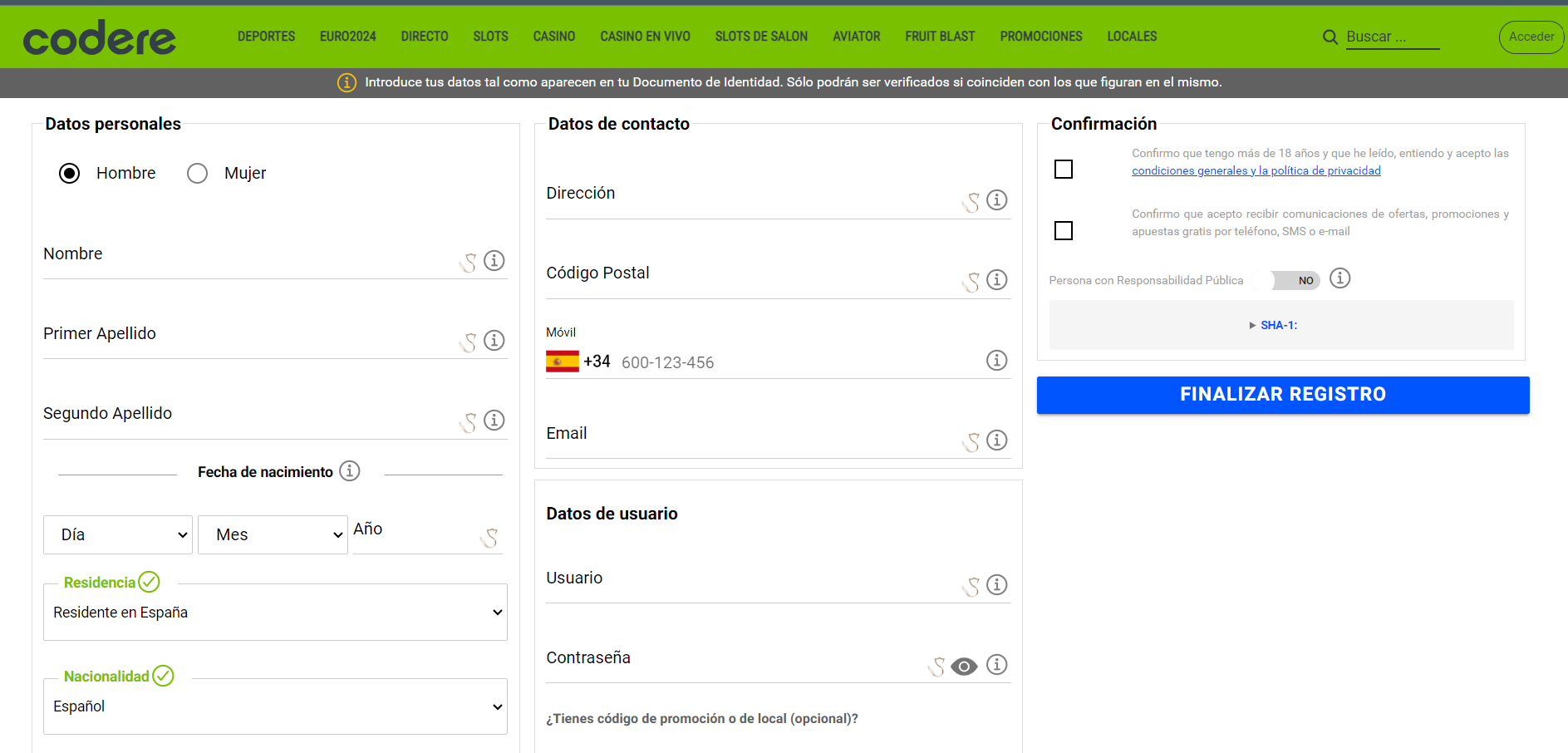
Task: Open the PROMOCIONES menu item
Action: (1041, 37)
